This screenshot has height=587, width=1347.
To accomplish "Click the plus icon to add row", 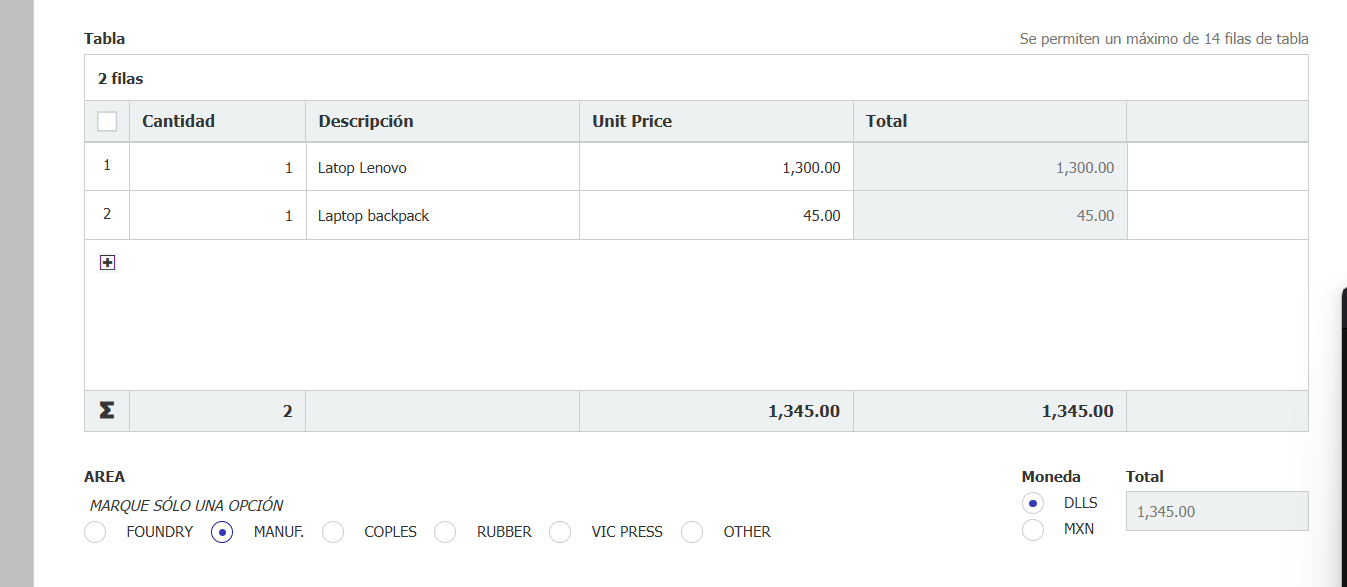I will [x=108, y=263].
